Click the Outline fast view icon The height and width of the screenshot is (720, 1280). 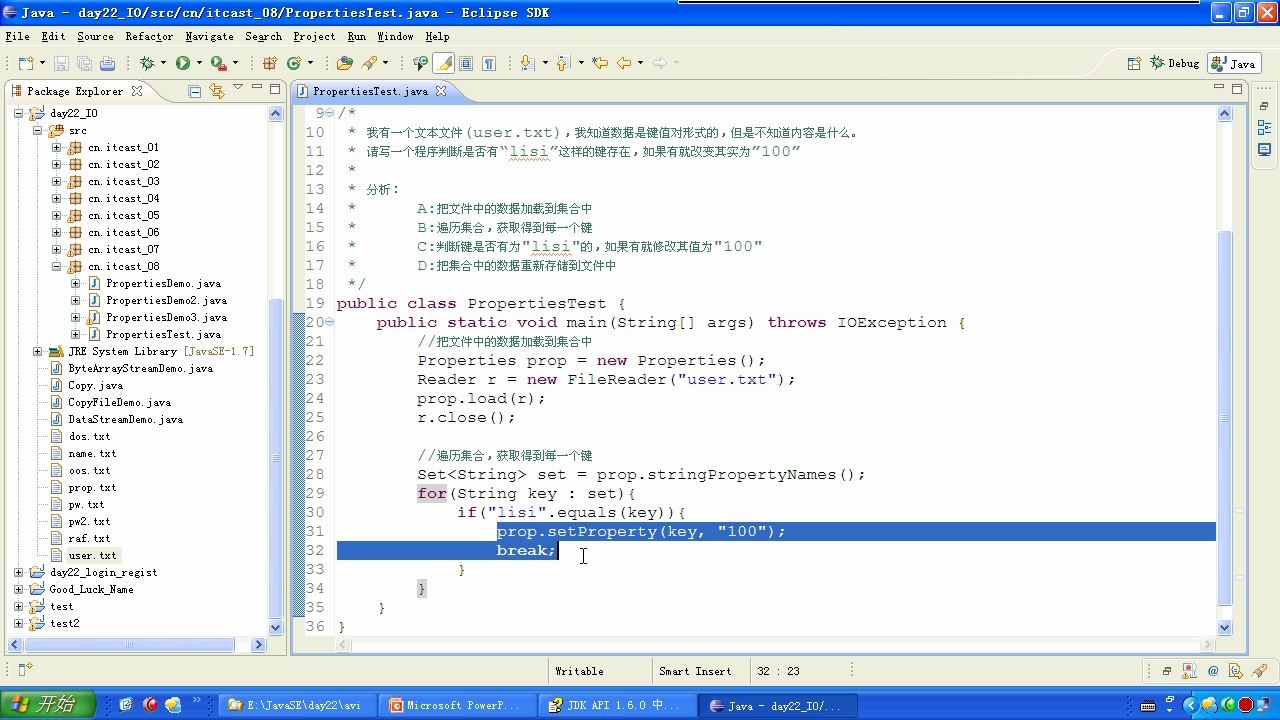[1264, 128]
